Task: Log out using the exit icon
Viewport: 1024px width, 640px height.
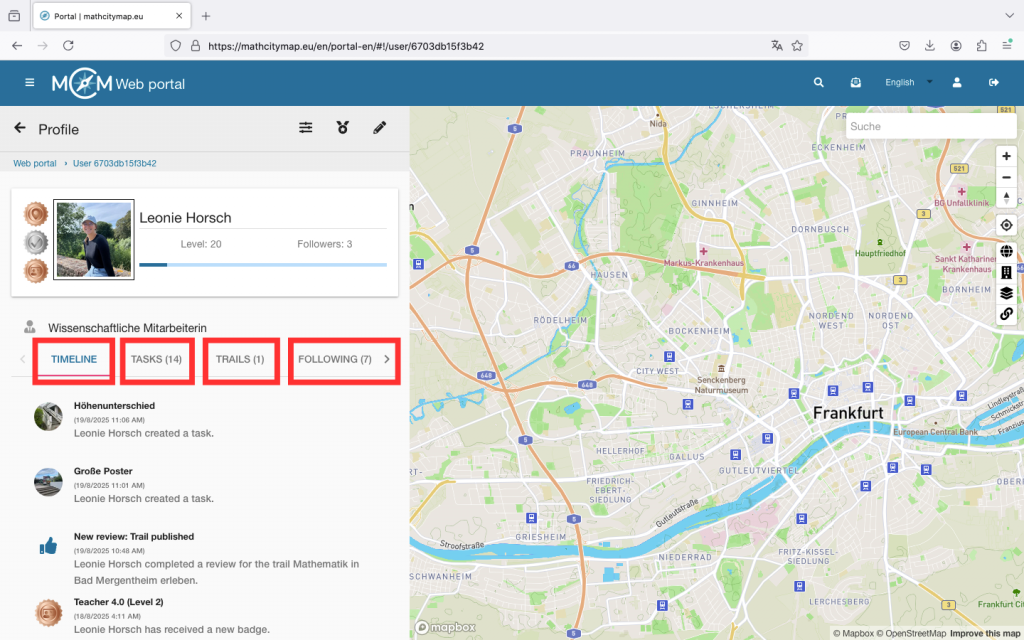Action: coord(993,83)
